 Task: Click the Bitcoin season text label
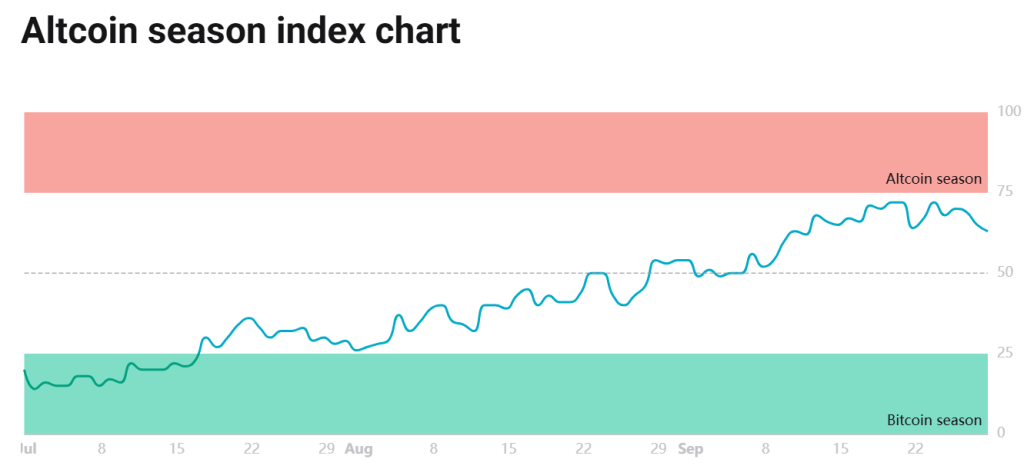point(934,420)
